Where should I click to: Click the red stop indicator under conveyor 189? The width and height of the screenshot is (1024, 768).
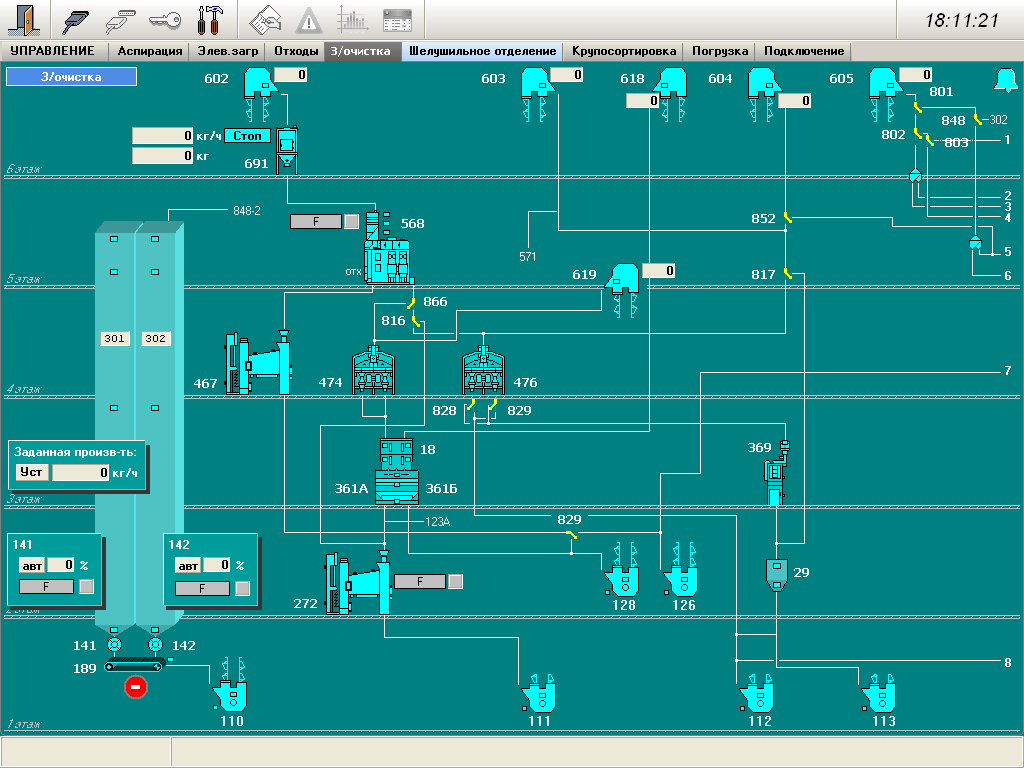[x=136, y=687]
